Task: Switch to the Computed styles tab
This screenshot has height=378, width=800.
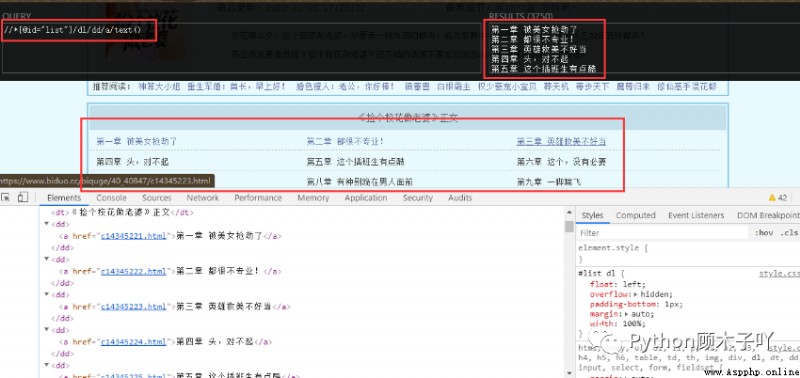Action: [x=635, y=215]
